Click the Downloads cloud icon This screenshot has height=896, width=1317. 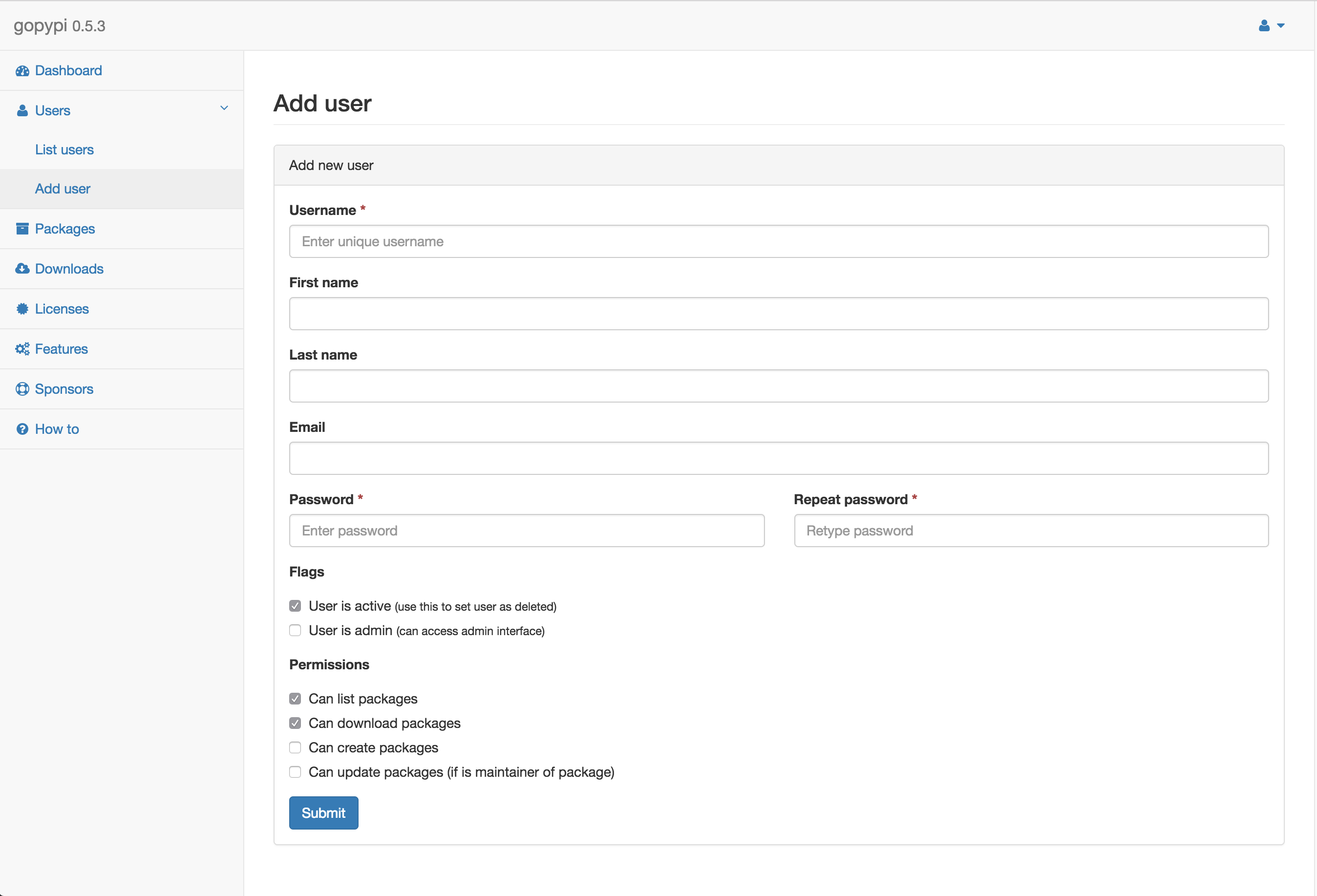point(22,269)
